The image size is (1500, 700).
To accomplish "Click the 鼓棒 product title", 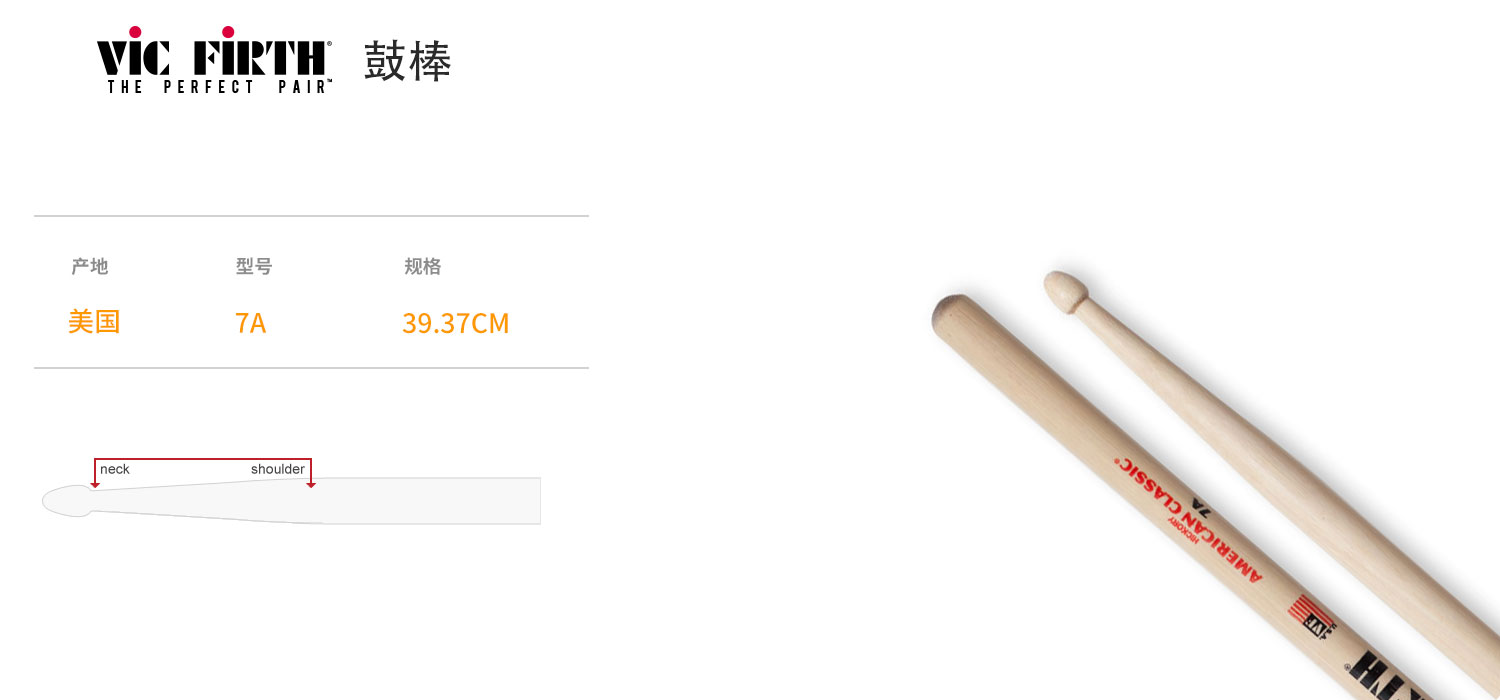I will [408, 61].
